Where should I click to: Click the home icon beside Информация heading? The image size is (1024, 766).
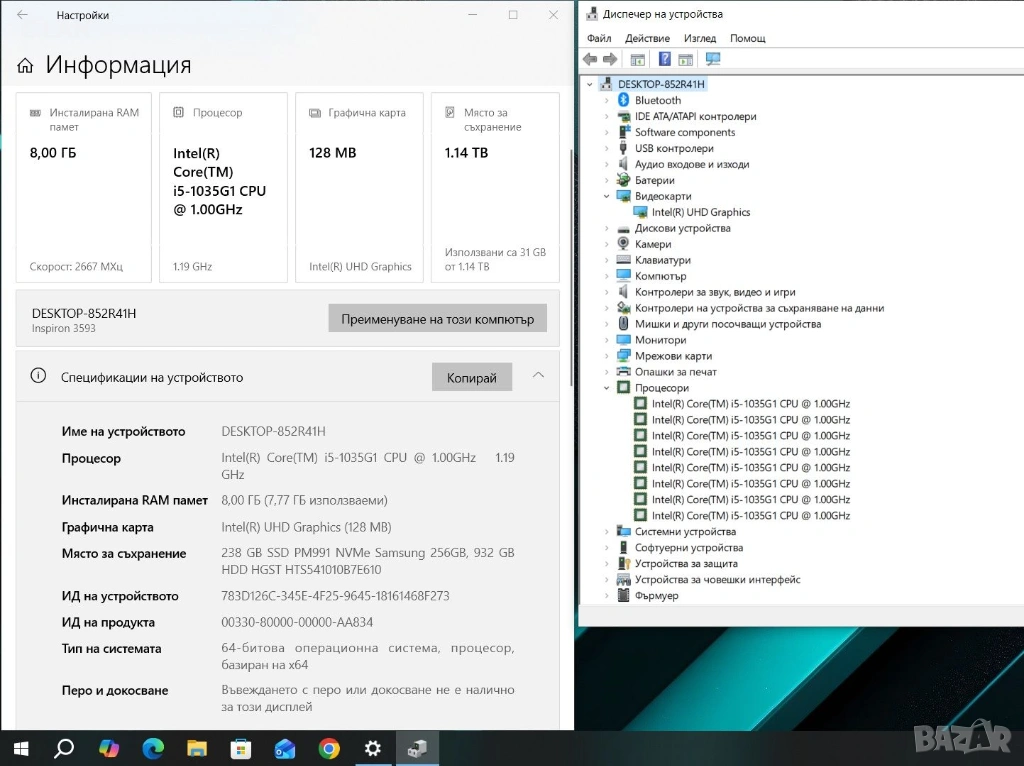point(26,66)
